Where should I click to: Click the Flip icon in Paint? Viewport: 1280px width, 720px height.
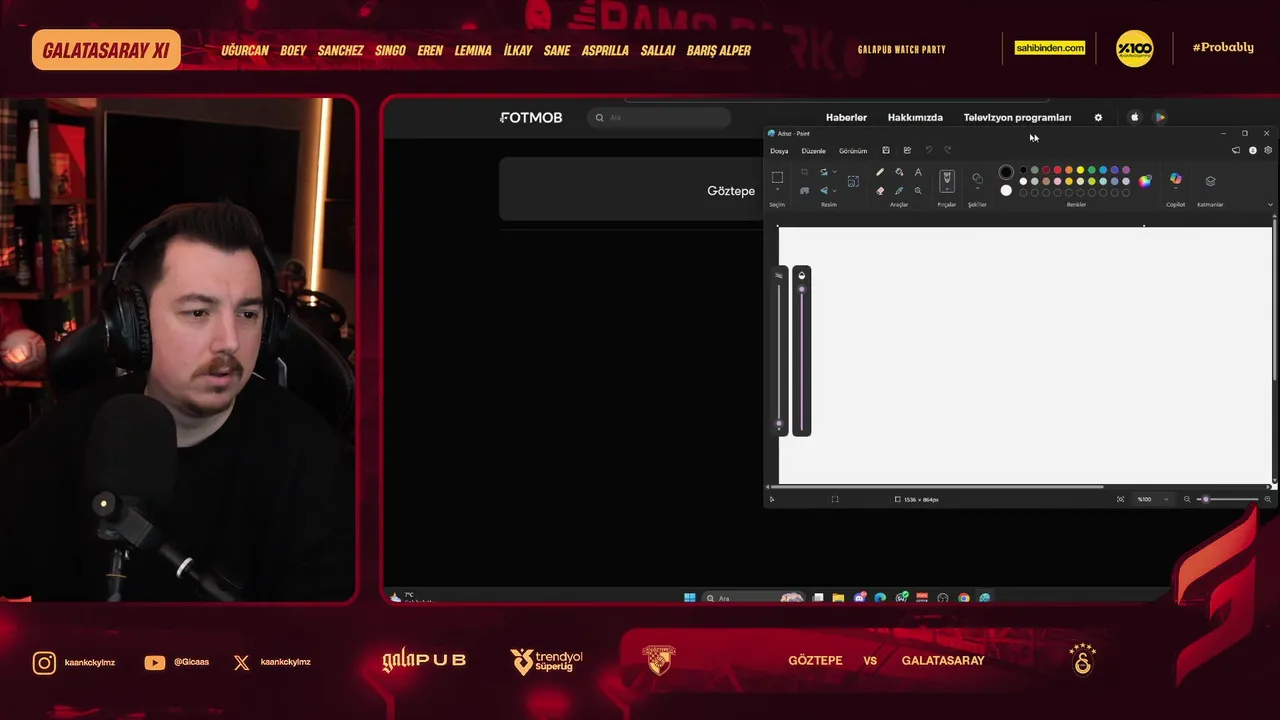tap(824, 190)
